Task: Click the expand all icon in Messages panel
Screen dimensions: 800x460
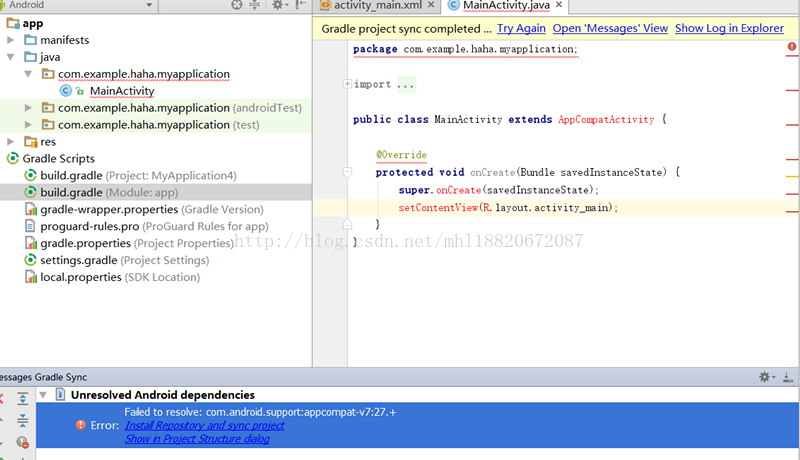Action: pos(22,398)
